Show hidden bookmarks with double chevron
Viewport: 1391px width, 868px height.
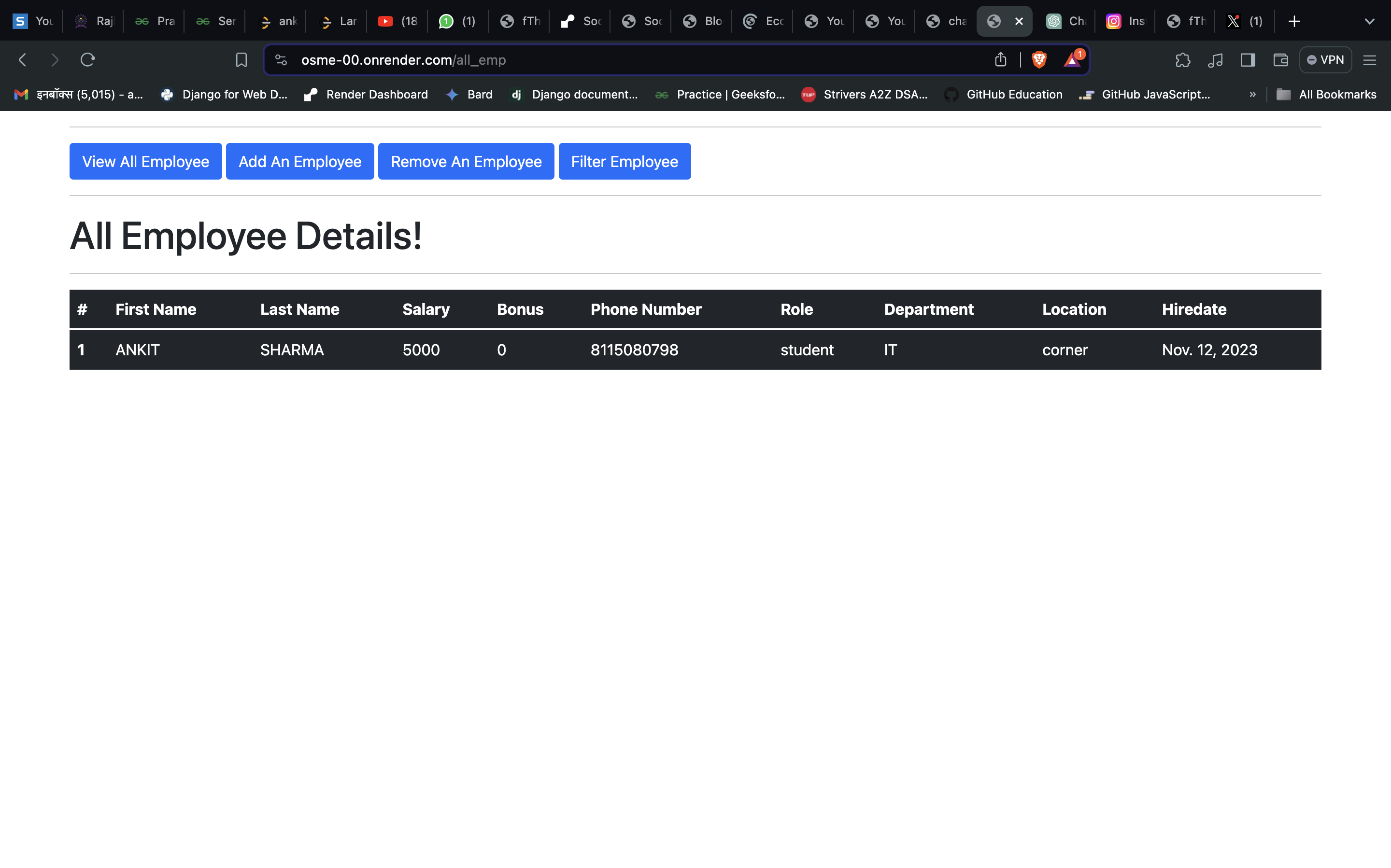coord(1252,94)
